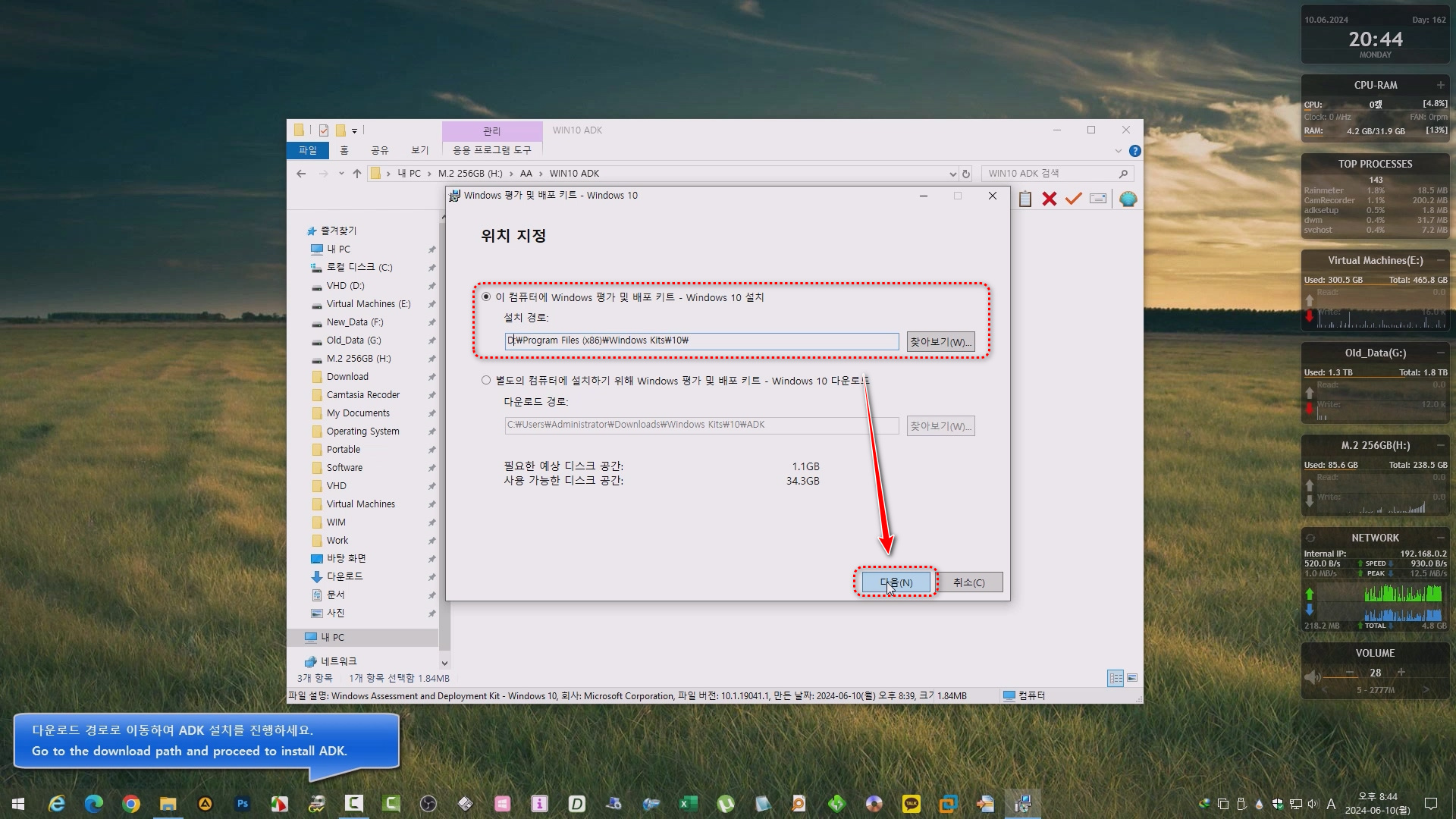
Task: Open Excel from the taskbar
Action: (688, 804)
